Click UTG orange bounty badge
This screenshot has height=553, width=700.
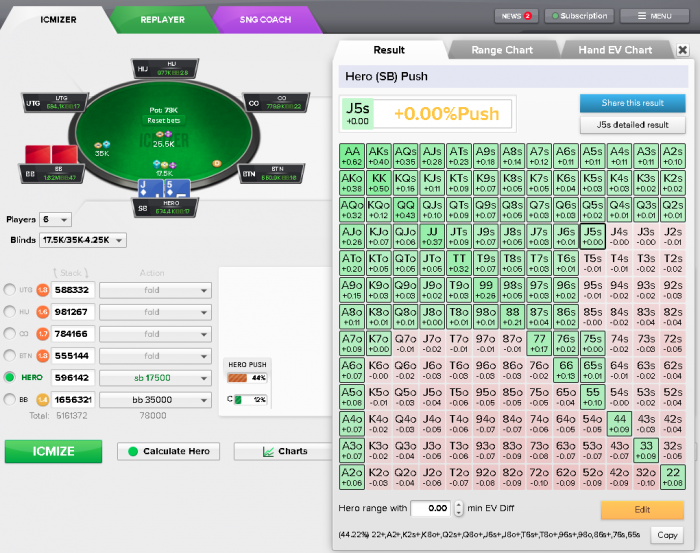pyautogui.click(x=42, y=290)
